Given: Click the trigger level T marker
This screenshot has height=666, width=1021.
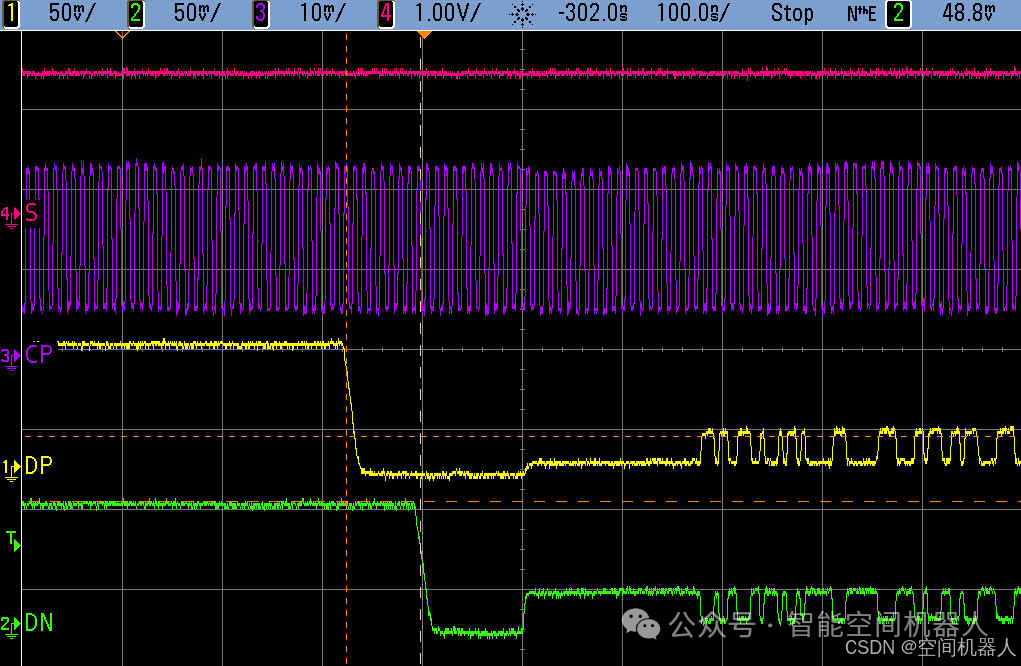Looking at the screenshot, I should (x=13, y=540).
